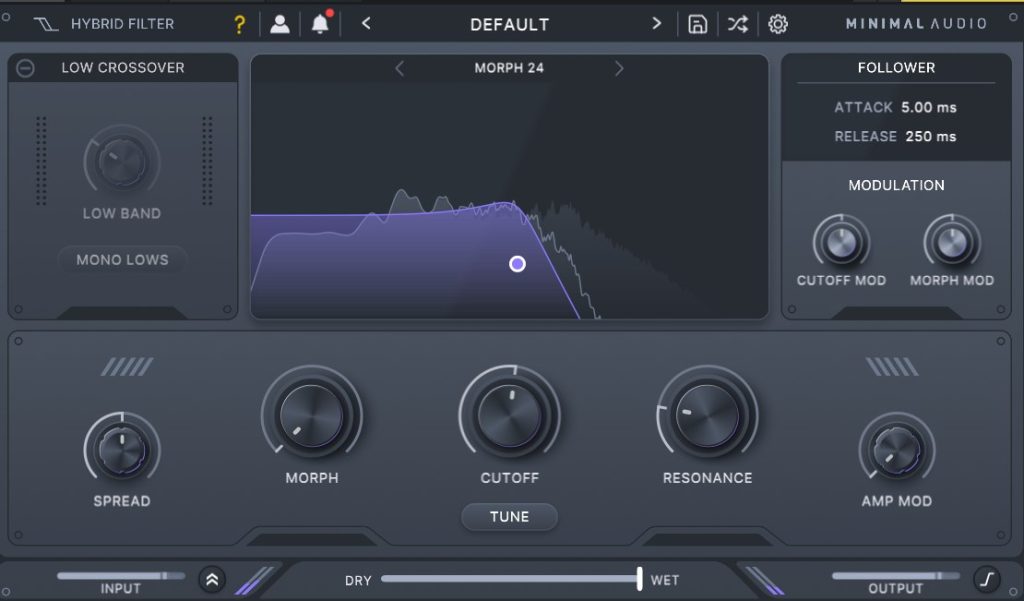Click the double chevron icon beside Input
The width and height of the screenshot is (1024, 601).
(x=211, y=579)
